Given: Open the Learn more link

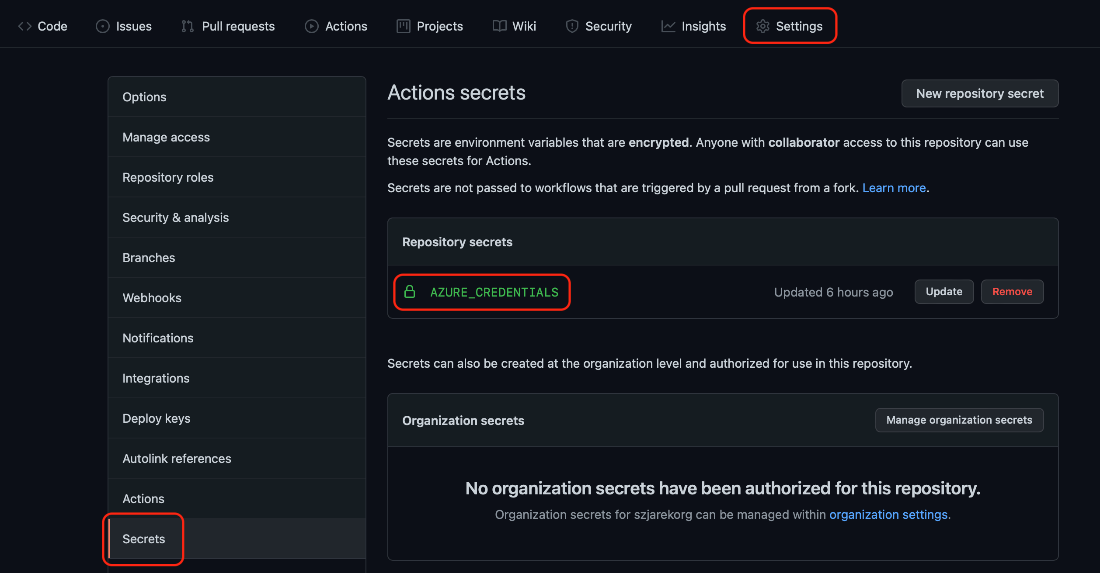Looking at the screenshot, I should pos(894,188).
